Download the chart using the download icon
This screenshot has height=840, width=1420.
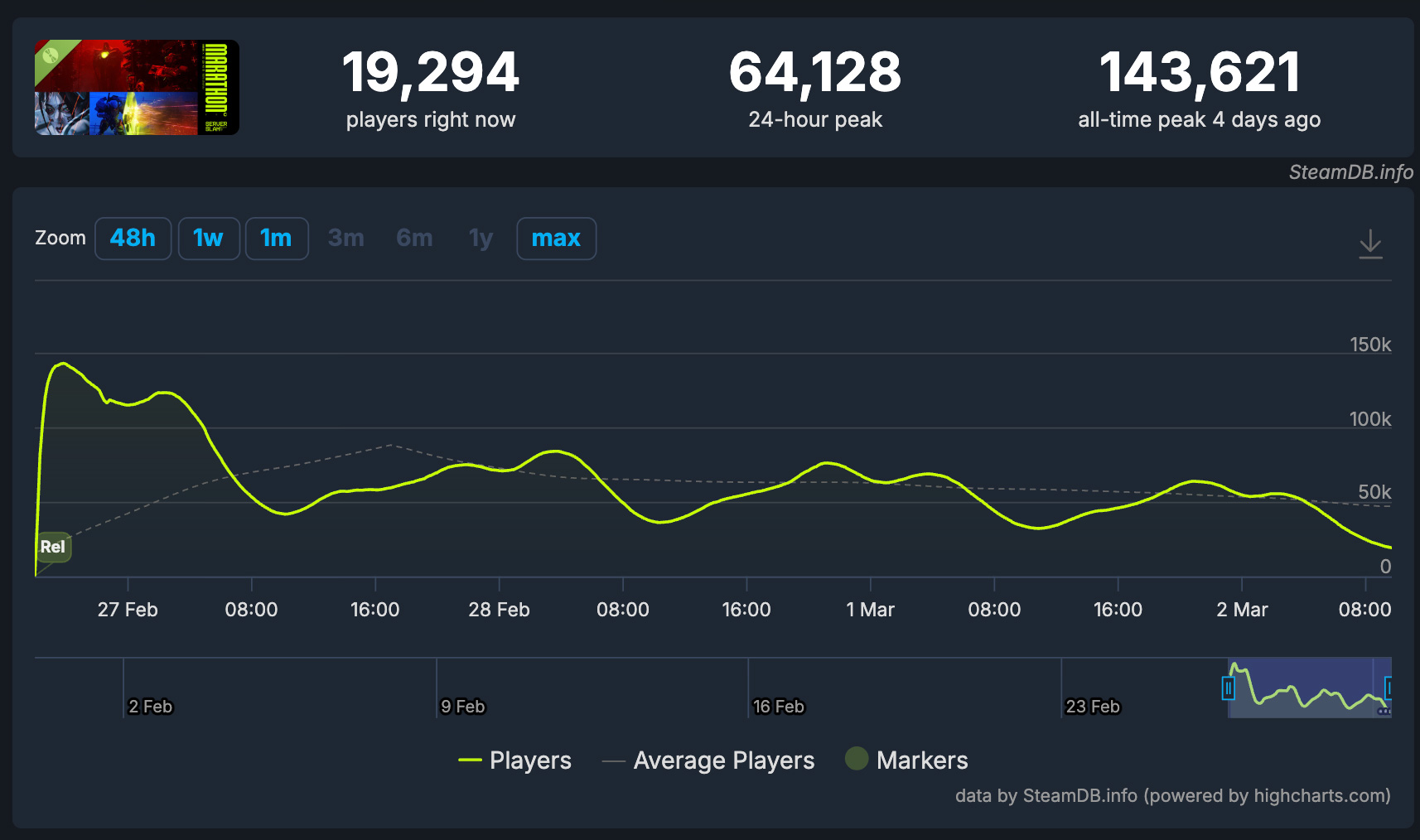(1370, 244)
